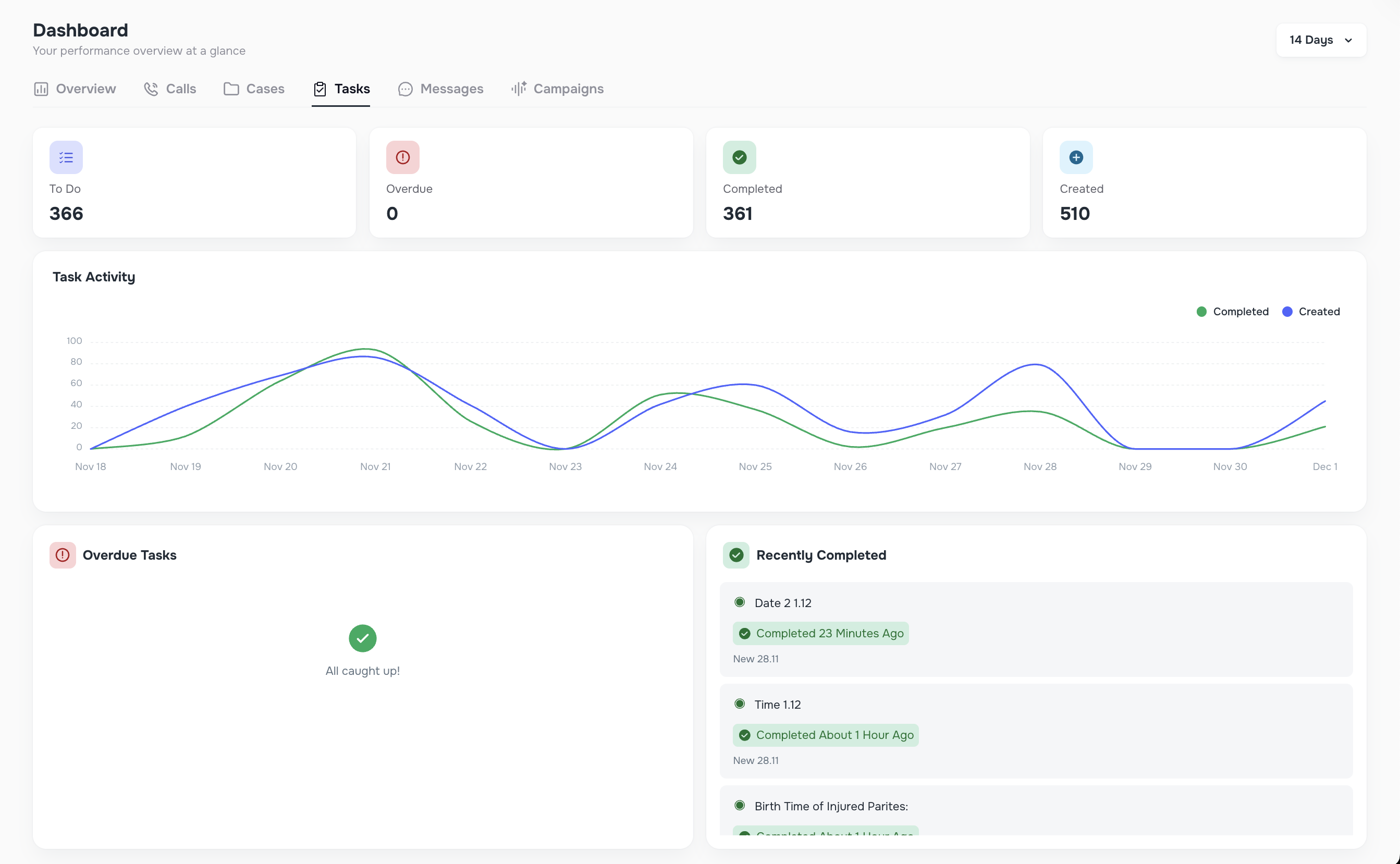Toggle the Completed series in the chart legend
This screenshot has width=1400, height=864.
1241,312
